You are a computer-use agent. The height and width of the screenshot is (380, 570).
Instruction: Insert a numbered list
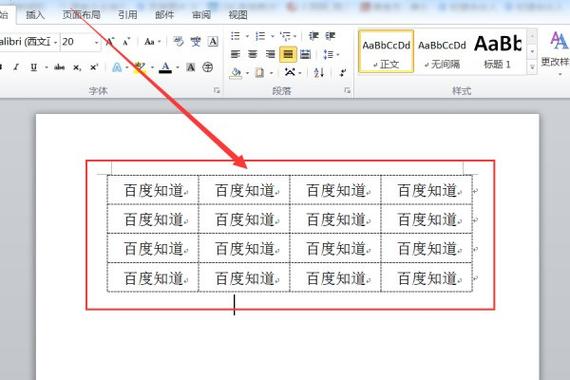(x=260, y=36)
